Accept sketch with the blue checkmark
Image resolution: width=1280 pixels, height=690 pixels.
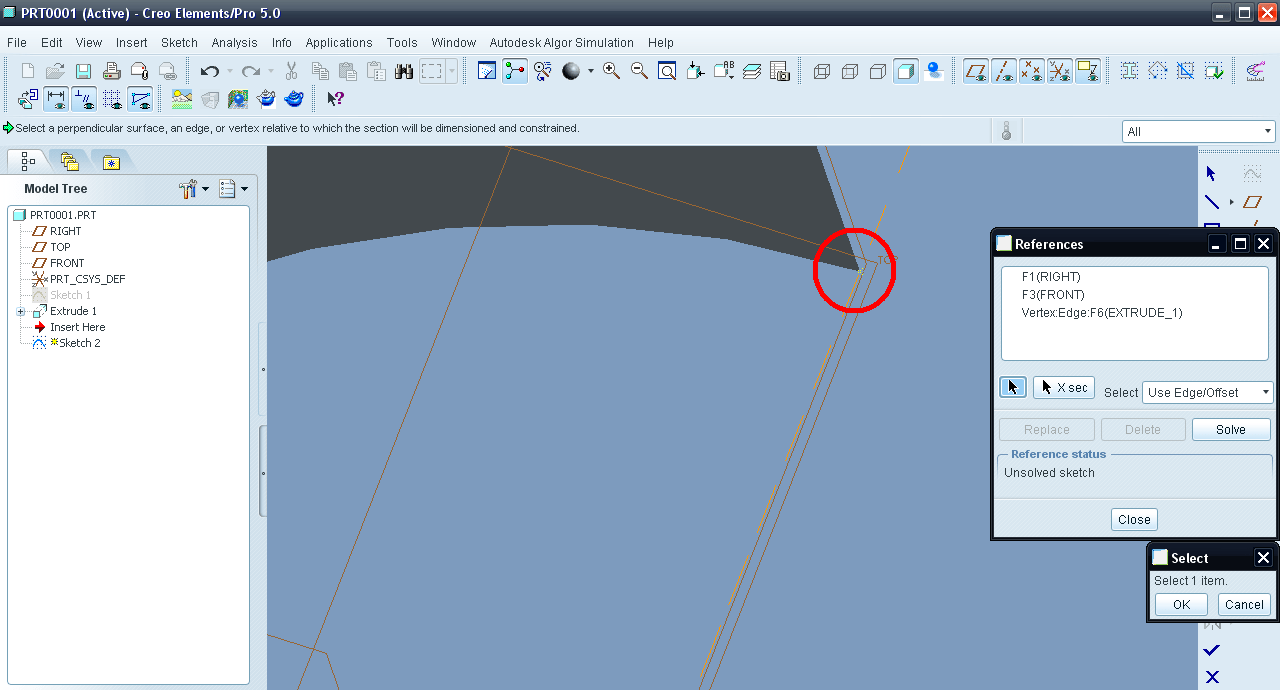point(1212,650)
